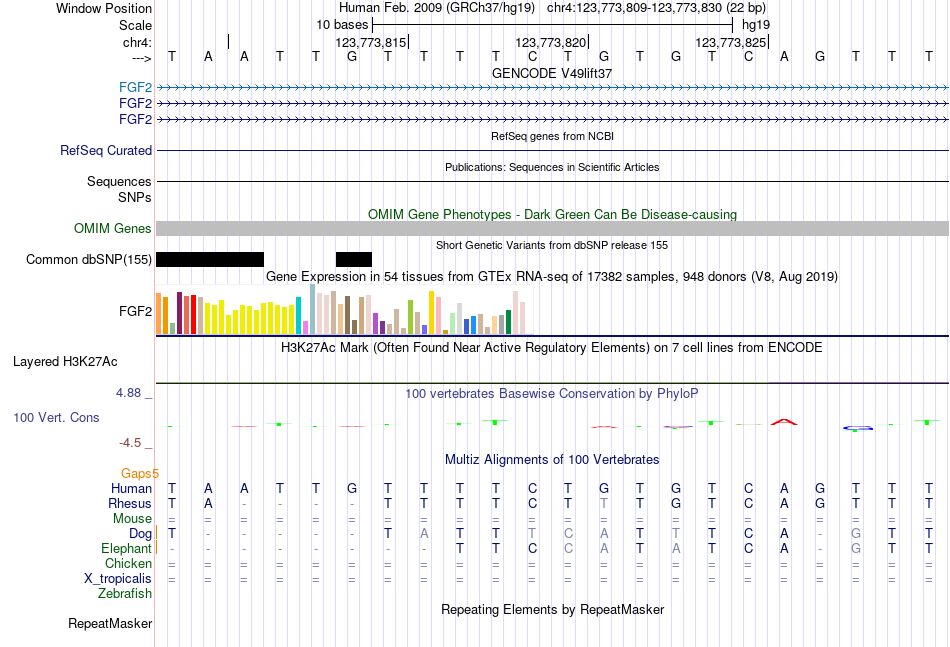Click the FGF2 label beside GTEx bar chart
Image resolution: width=950 pixels, height=647 pixels.
point(135,311)
